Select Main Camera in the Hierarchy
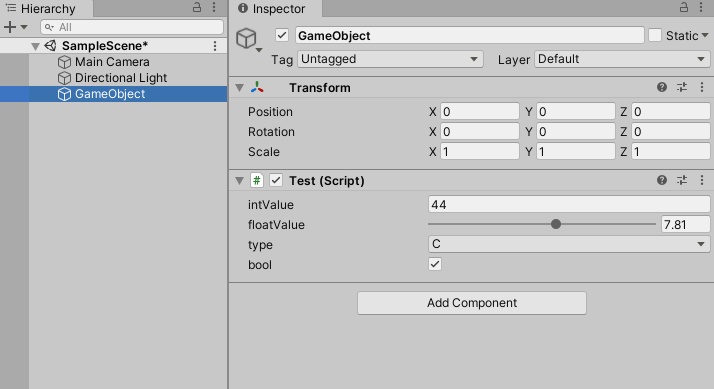The image size is (714, 389). click(x=112, y=62)
